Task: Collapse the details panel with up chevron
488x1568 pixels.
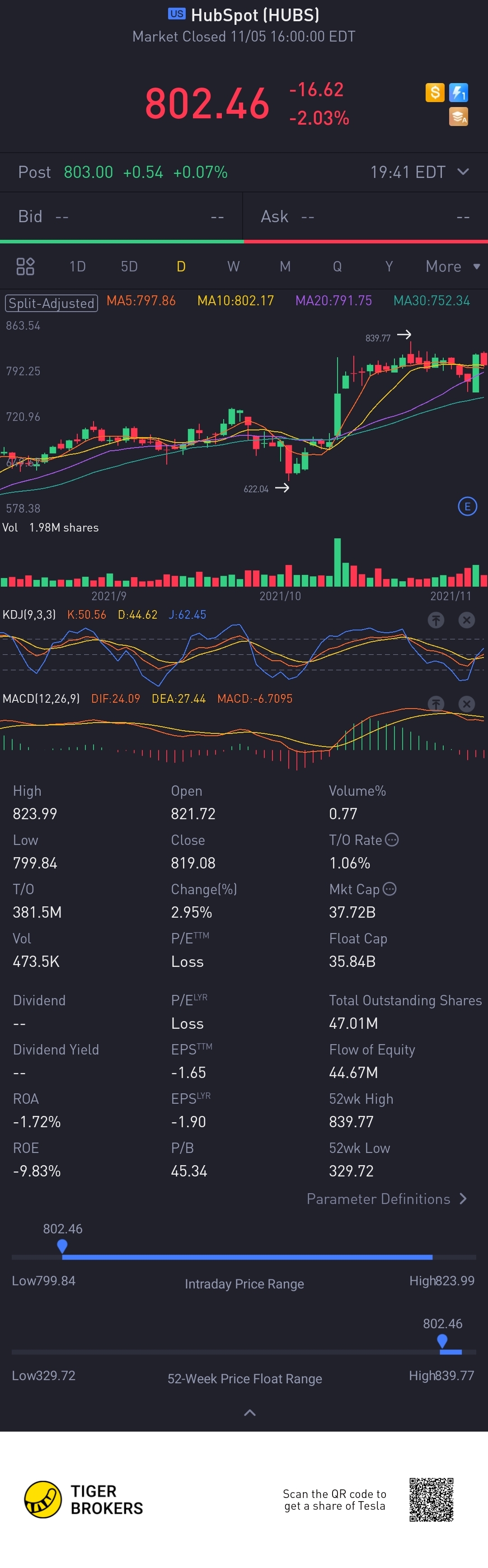Action: click(x=250, y=1412)
